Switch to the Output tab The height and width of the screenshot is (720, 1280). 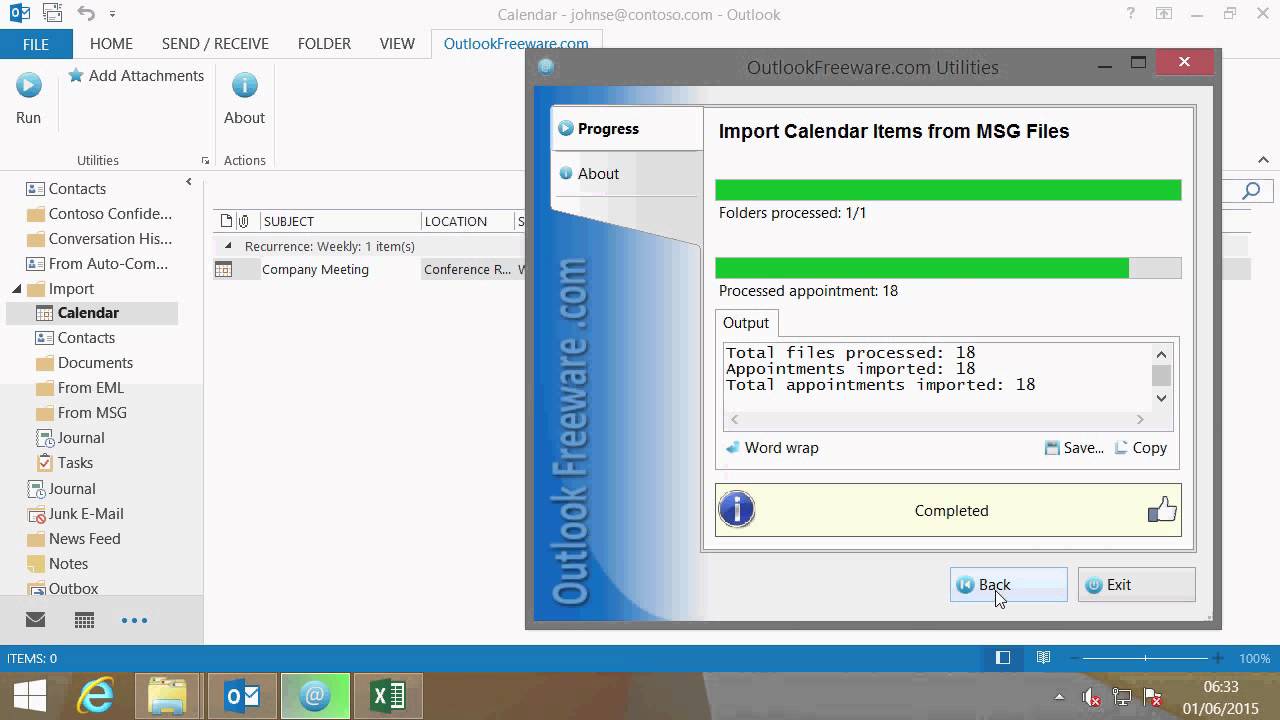click(746, 322)
